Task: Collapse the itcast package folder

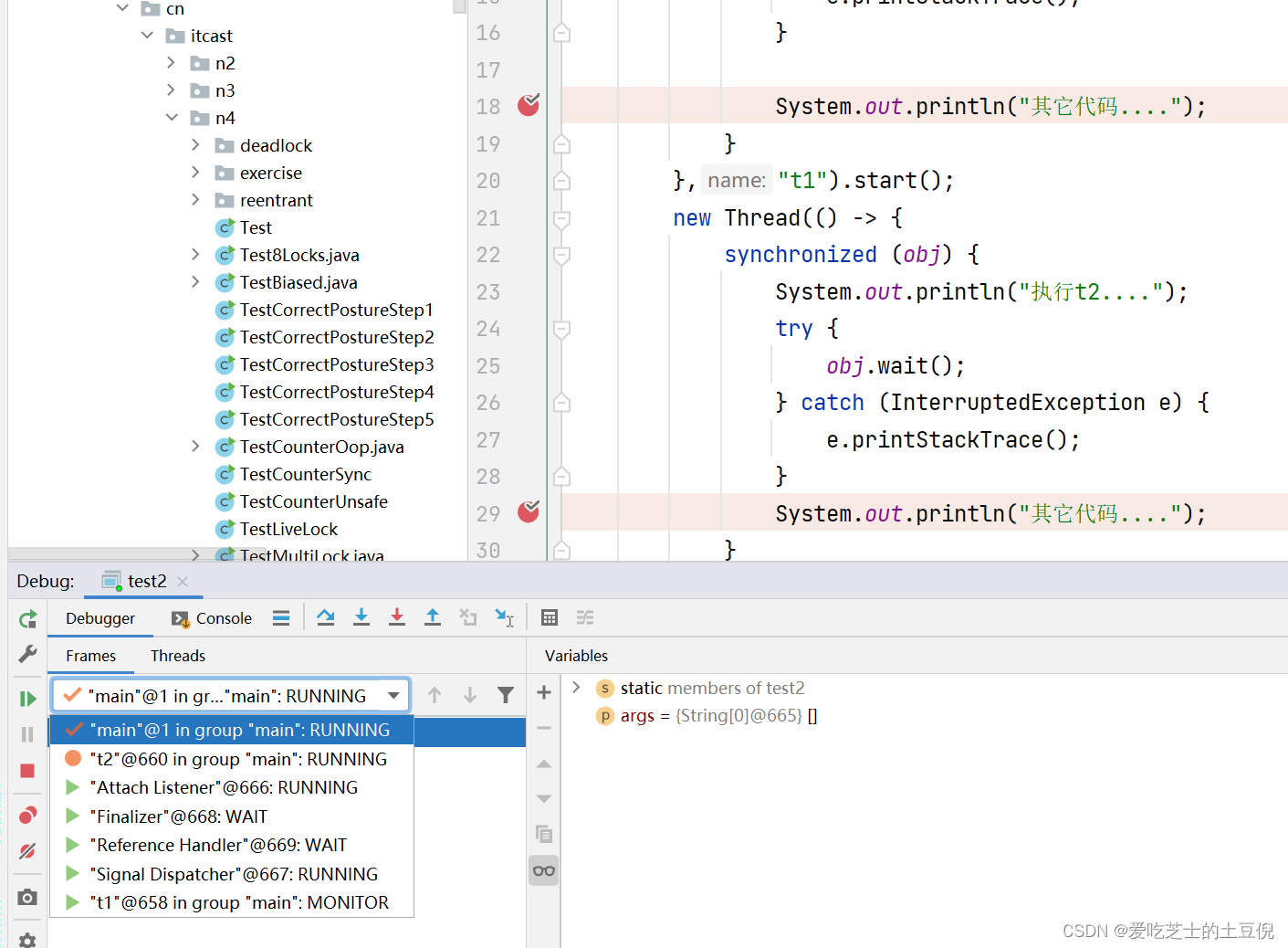Action: (x=147, y=36)
